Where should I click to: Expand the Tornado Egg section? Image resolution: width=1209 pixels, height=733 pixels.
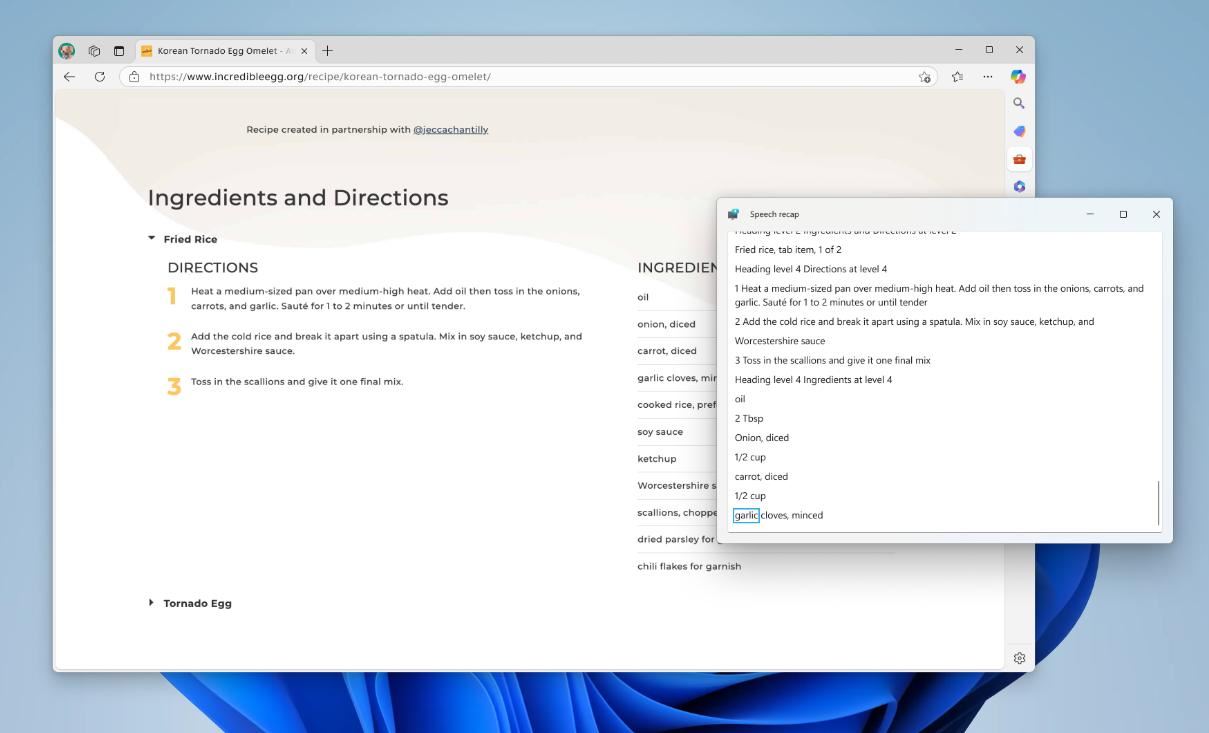(152, 603)
